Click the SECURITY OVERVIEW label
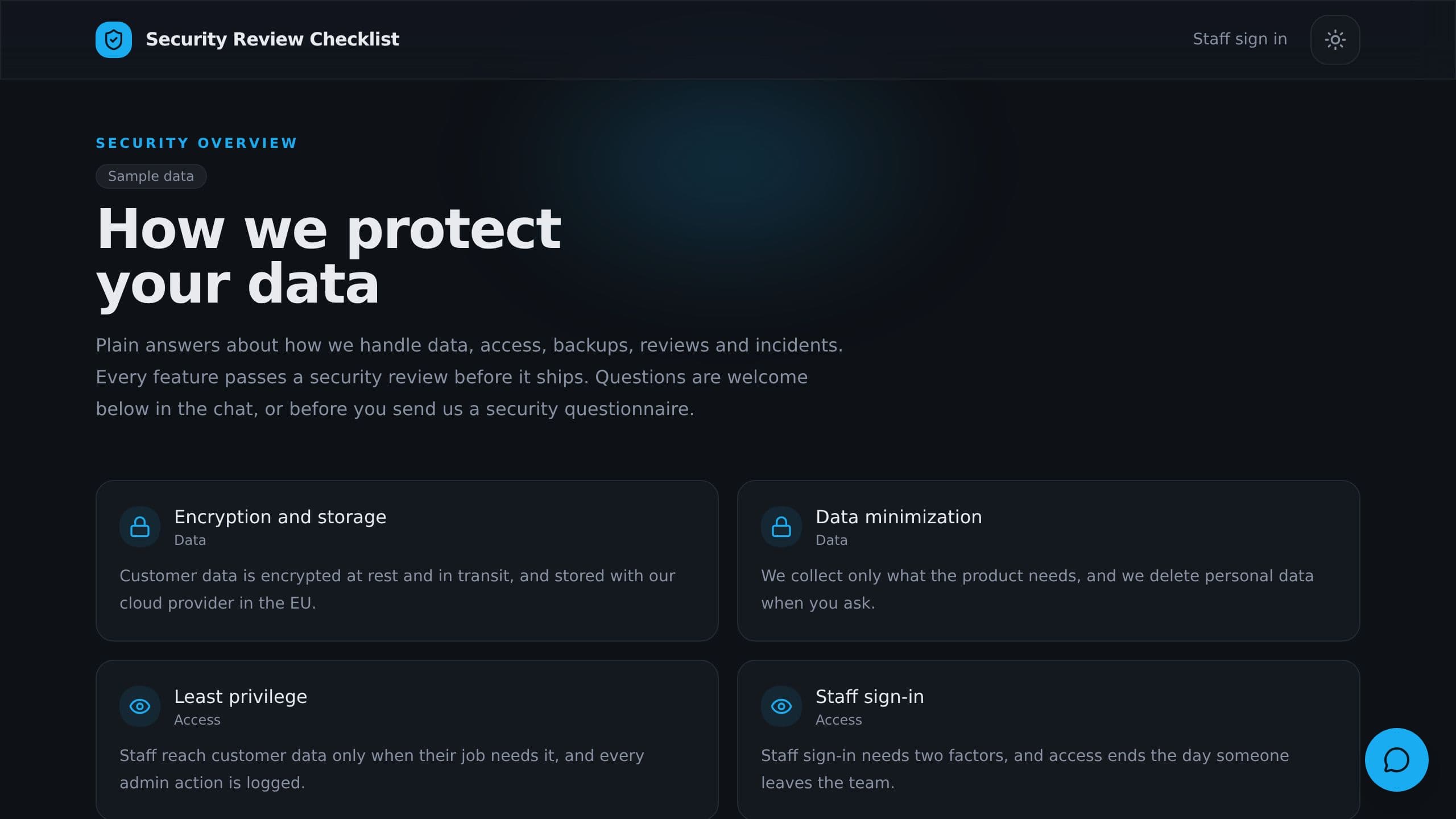This screenshot has height=819, width=1456. [x=196, y=143]
